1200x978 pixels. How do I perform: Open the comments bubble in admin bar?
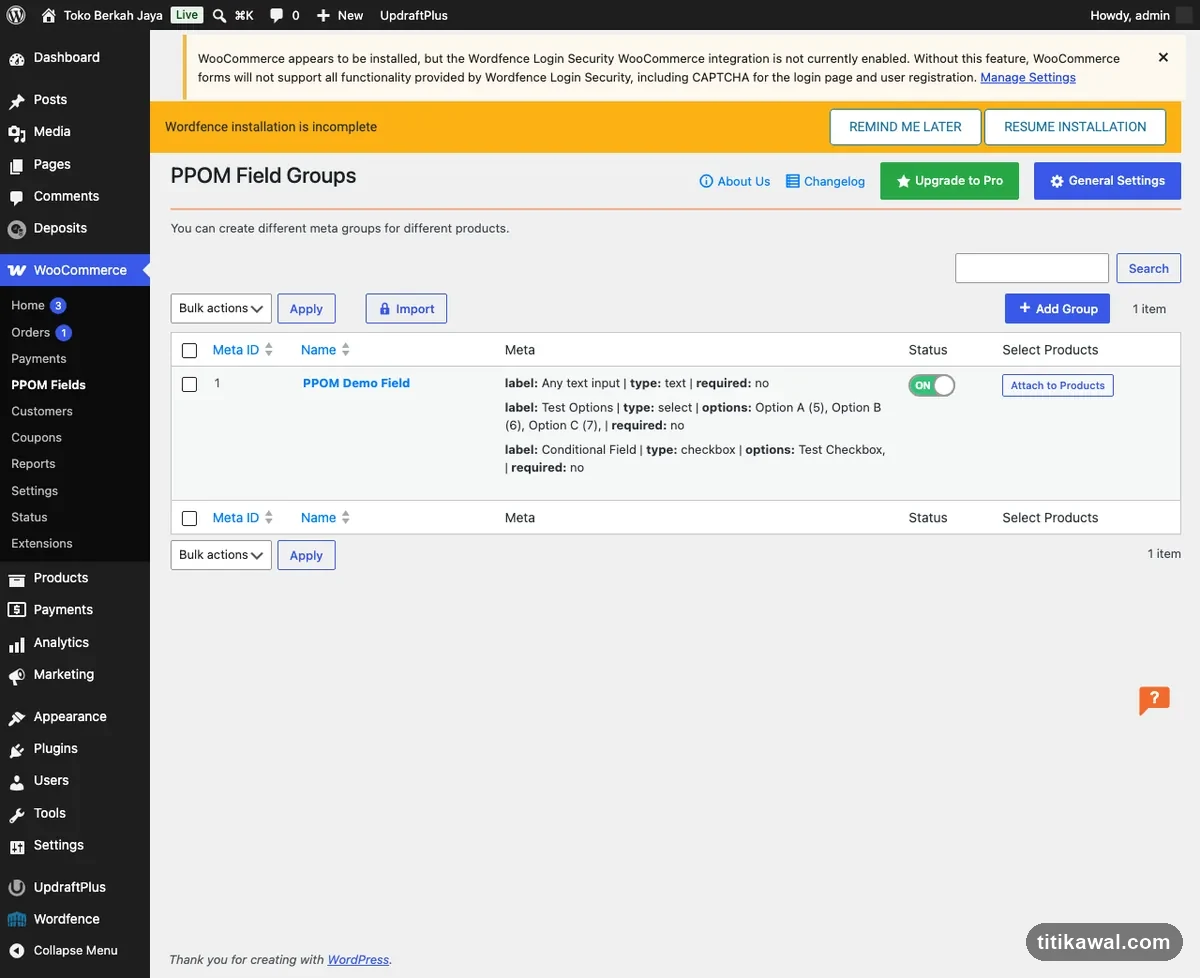(x=276, y=15)
